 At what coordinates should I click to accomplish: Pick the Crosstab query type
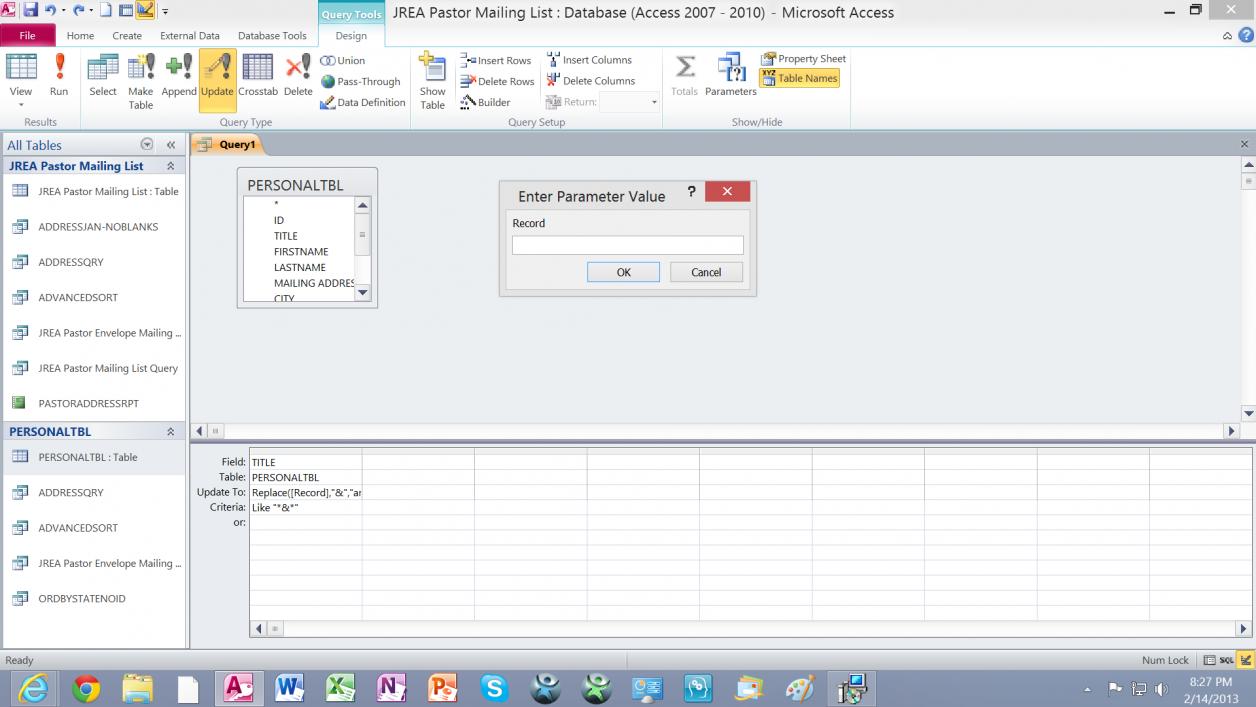(258, 76)
